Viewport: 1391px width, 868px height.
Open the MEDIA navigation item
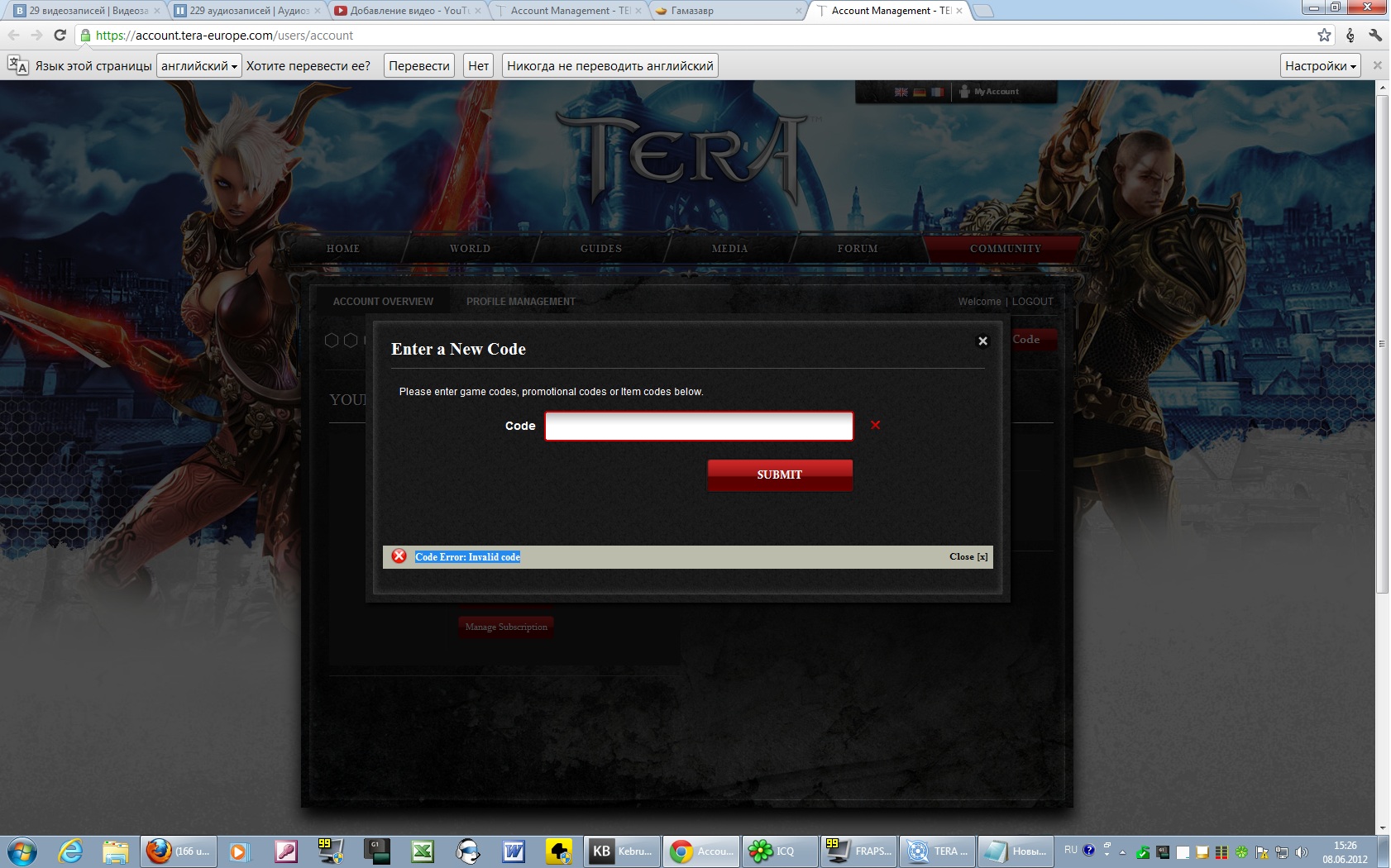729,248
